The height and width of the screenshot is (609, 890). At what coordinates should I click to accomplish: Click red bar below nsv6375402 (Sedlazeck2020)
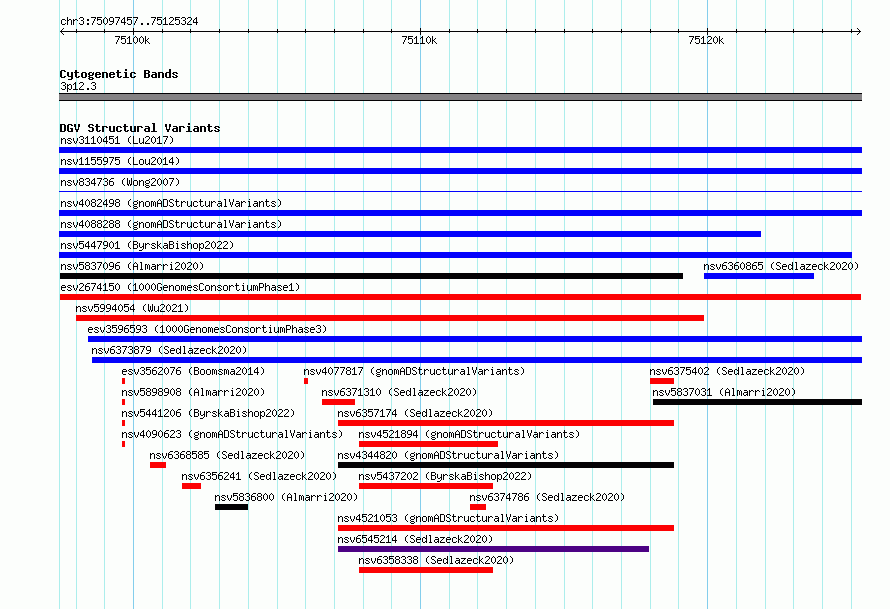click(x=662, y=381)
